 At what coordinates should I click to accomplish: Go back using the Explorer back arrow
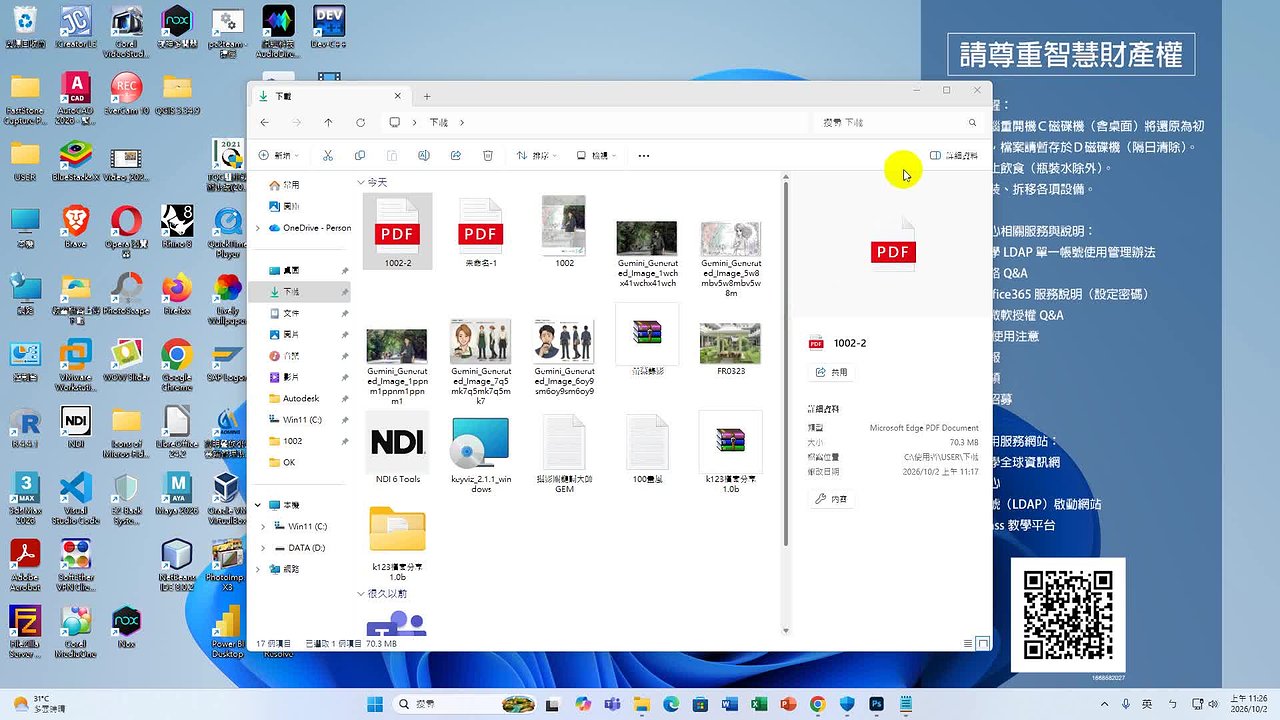click(x=264, y=122)
